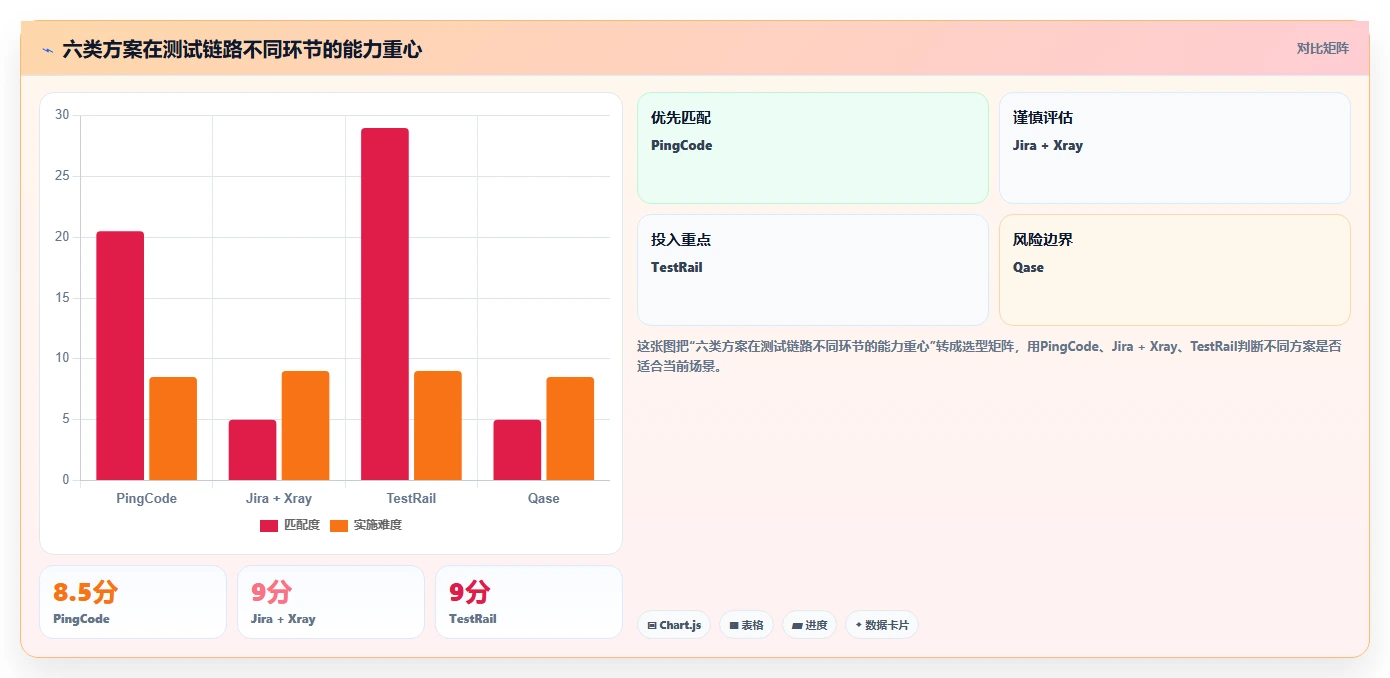The width and height of the screenshot is (1390, 678).
Task: Click the TestRail x-axis label
Action: tap(411, 498)
